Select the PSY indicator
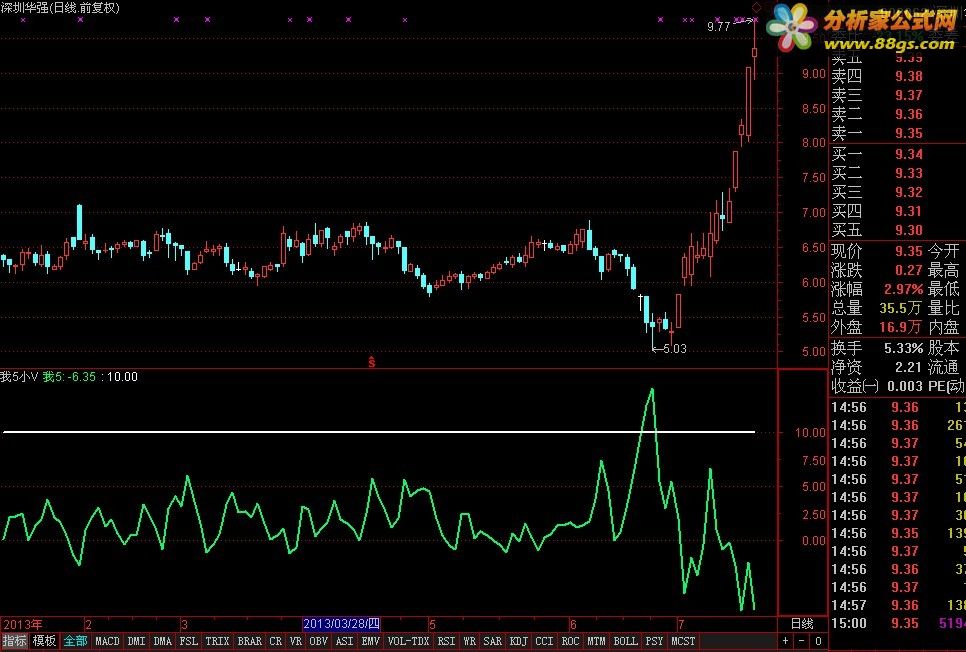966x652 pixels. tap(654, 642)
